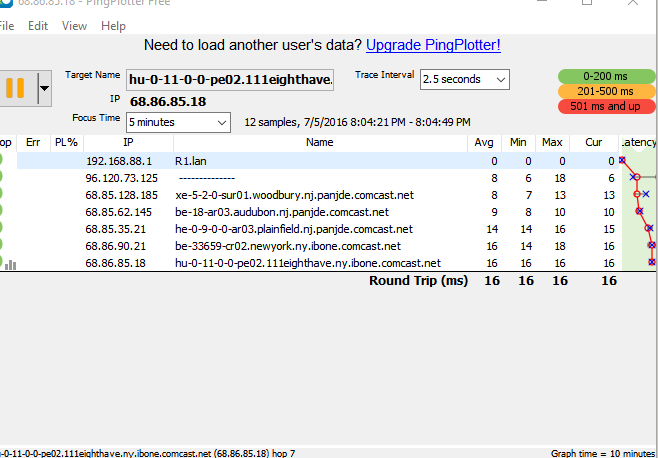
Task: Select the hu-0-11-0-0-pe02.111eighthave name in the table row
Action: coord(308,263)
